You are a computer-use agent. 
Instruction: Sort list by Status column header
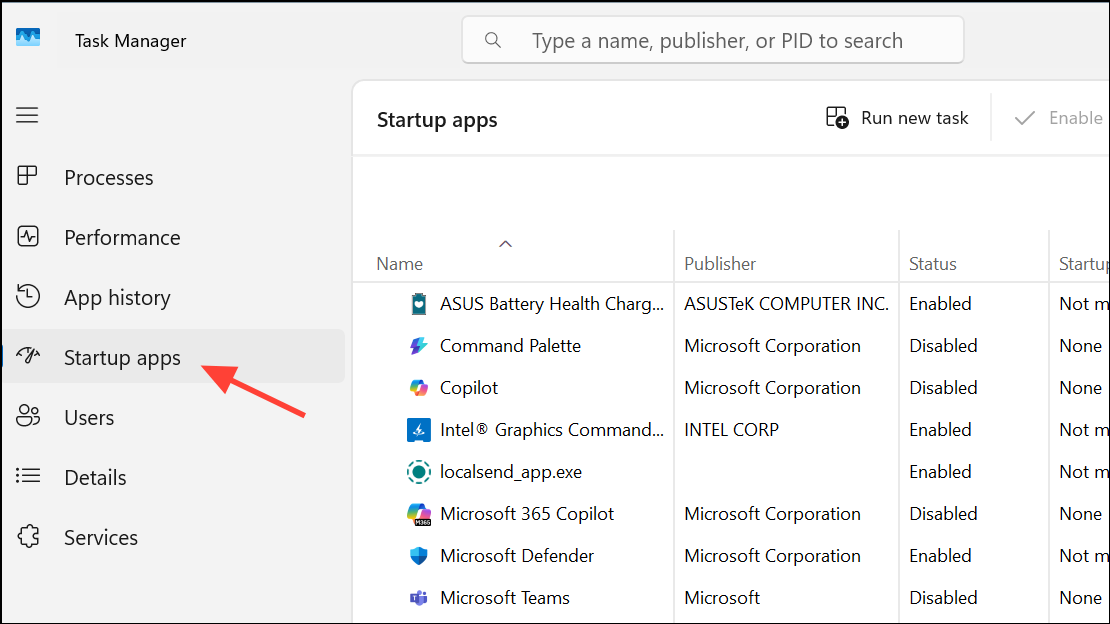pyautogui.click(x=932, y=264)
